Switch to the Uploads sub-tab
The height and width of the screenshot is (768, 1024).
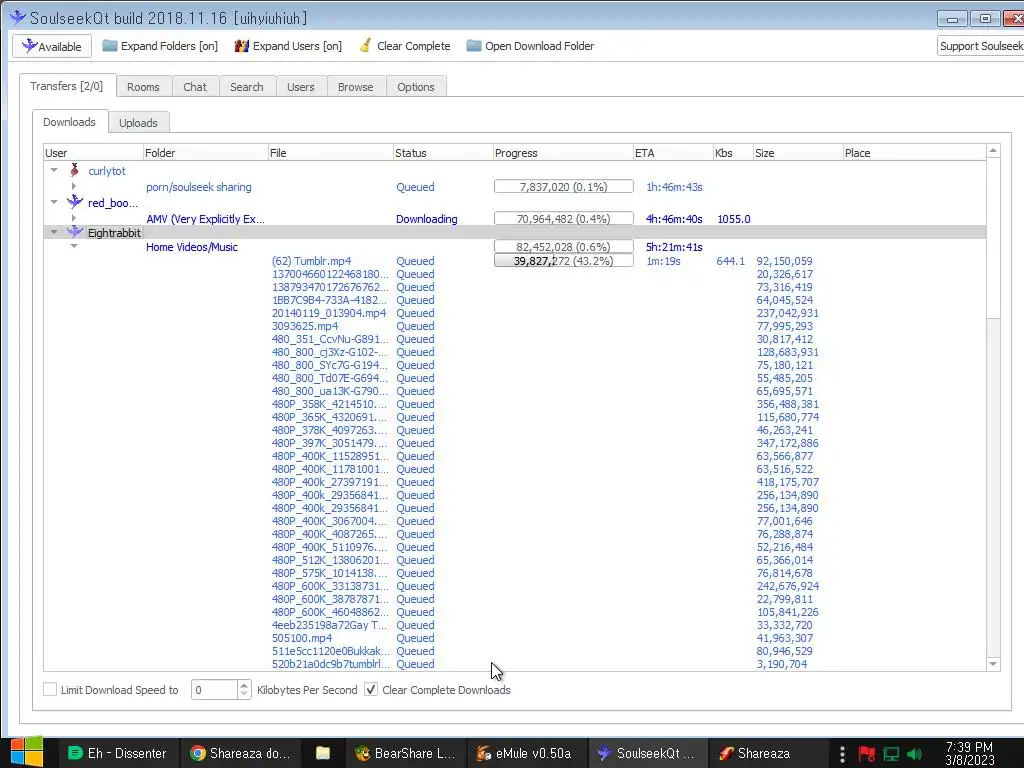pyautogui.click(x=138, y=123)
